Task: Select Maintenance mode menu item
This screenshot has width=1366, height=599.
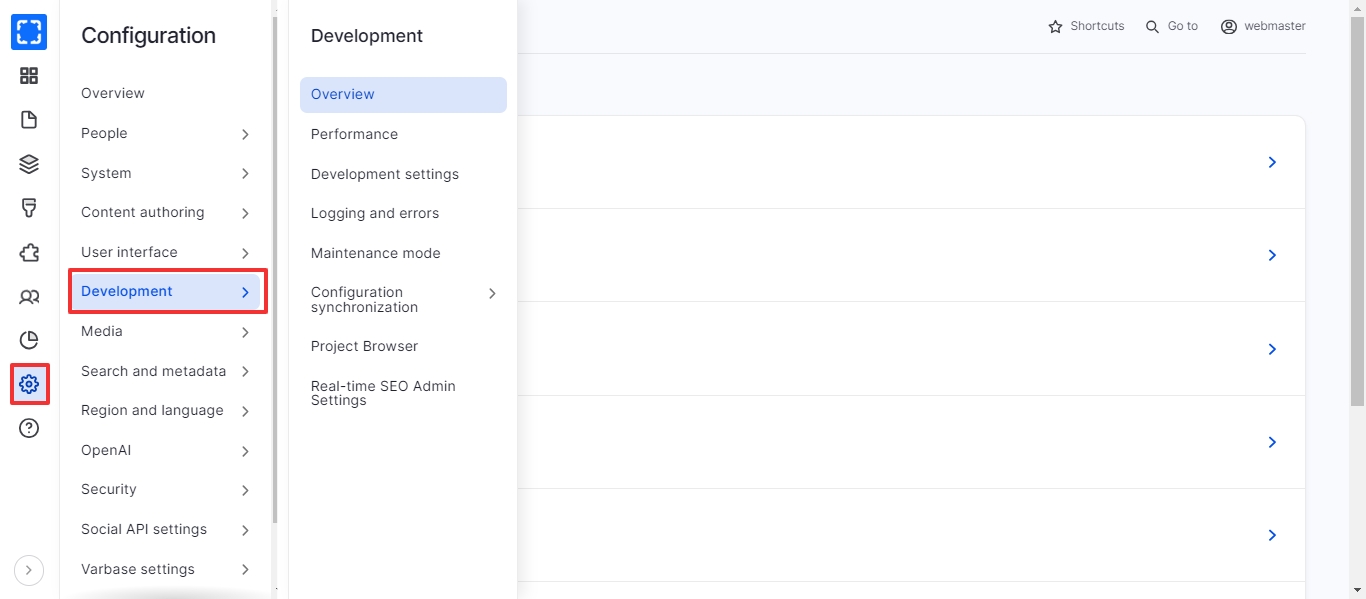Action: 375,253
